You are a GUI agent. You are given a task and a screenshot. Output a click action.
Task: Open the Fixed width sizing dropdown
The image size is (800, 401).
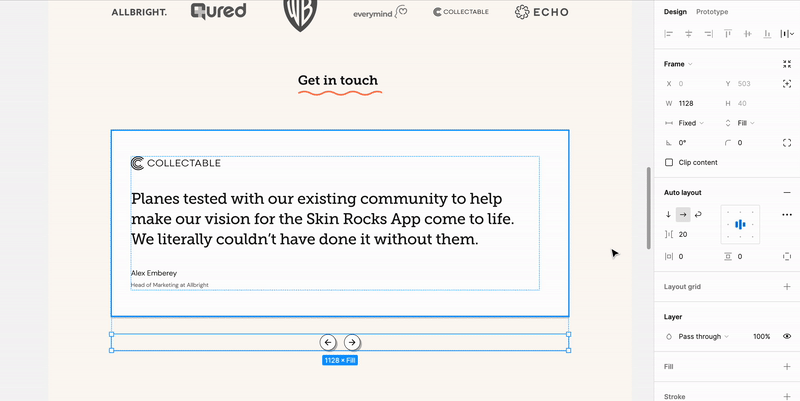tap(690, 123)
